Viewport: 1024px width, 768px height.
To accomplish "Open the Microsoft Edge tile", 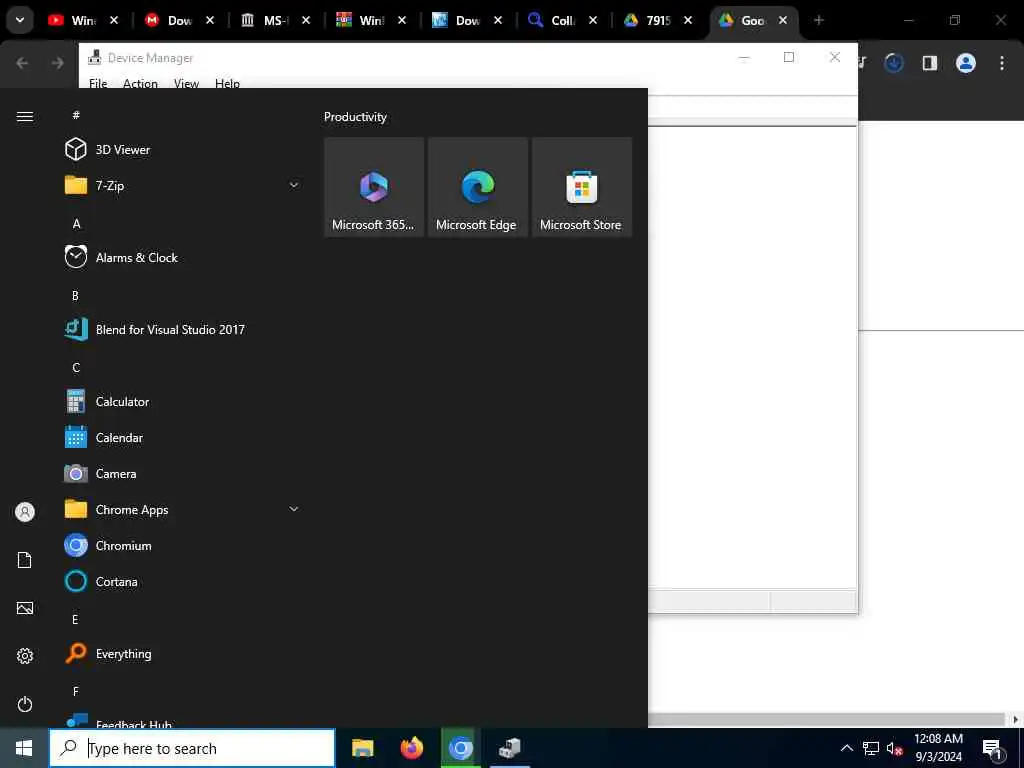I will click(478, 187).
